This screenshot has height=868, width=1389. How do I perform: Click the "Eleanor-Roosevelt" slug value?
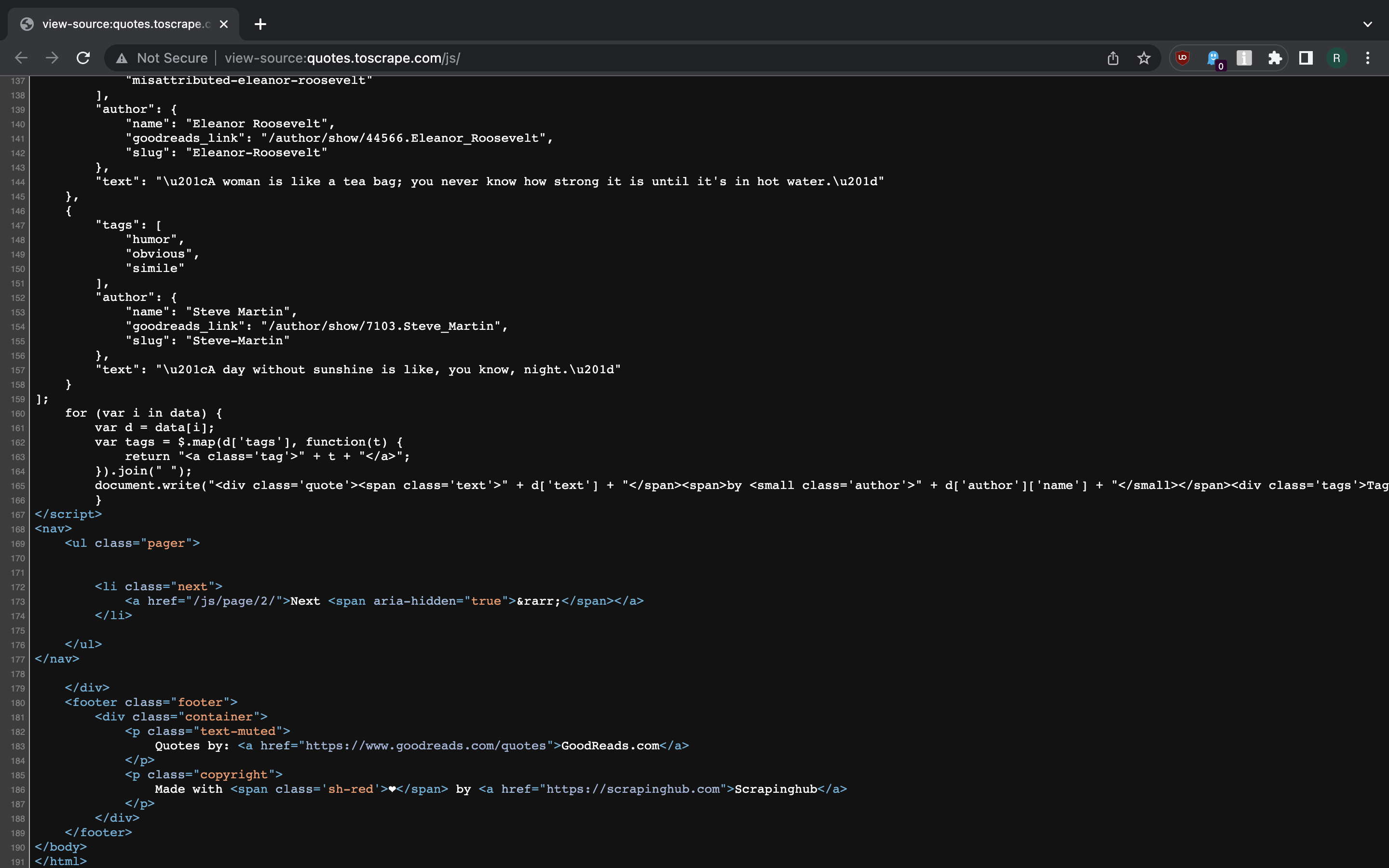pos(257,153)
